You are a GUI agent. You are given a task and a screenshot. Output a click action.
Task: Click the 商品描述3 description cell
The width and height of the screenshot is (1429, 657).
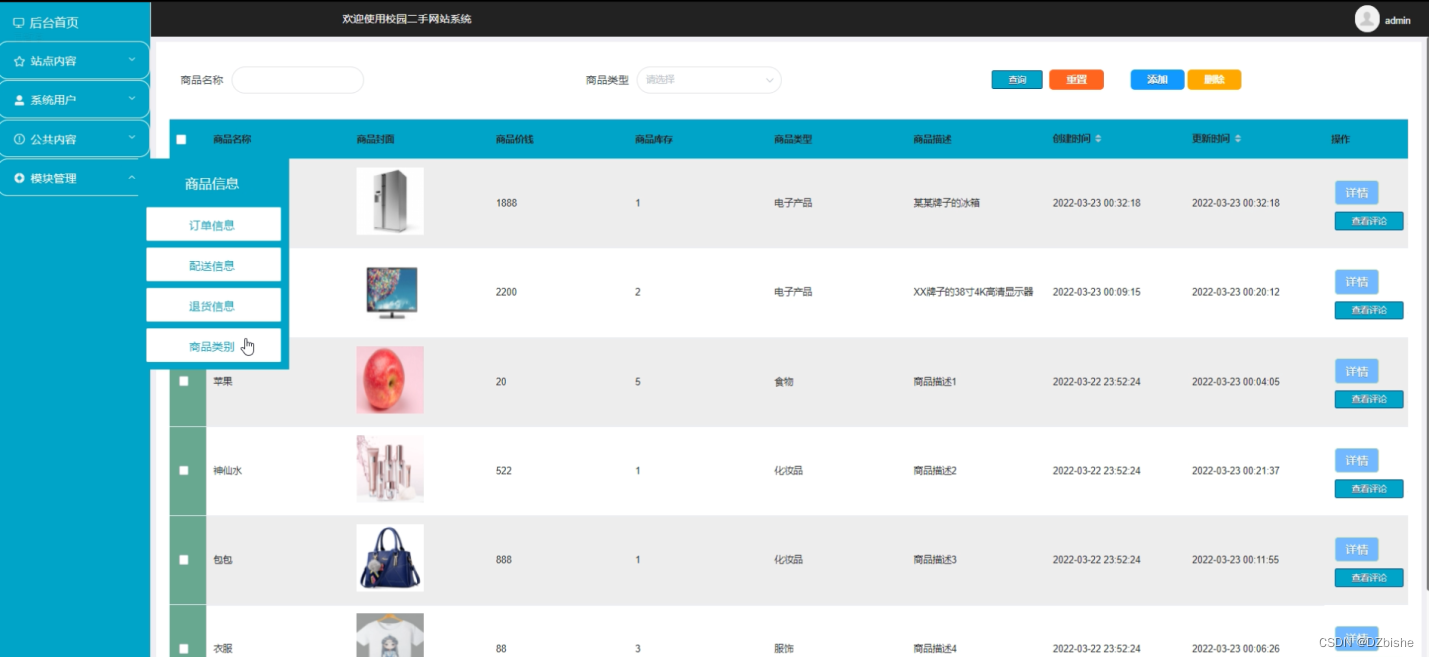point(935,560)
